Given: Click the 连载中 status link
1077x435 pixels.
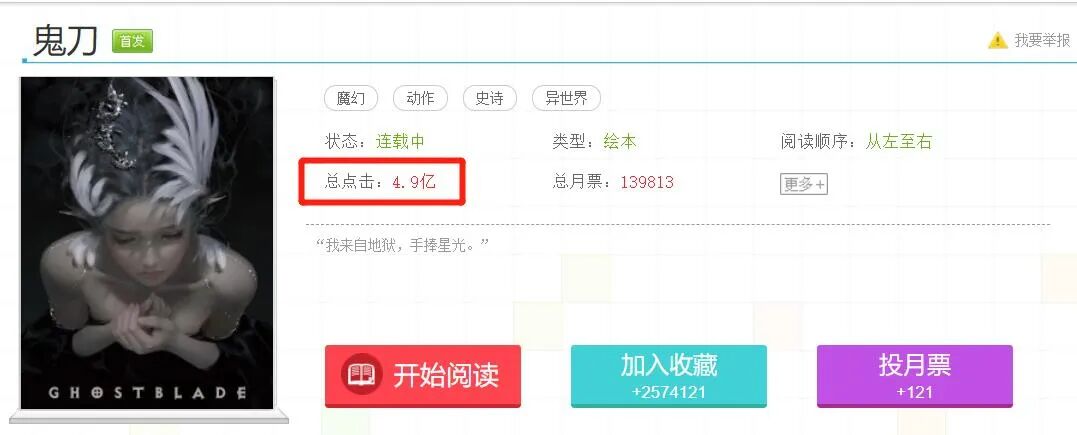Looking at the screenshot, I should (x=400, y=142).
